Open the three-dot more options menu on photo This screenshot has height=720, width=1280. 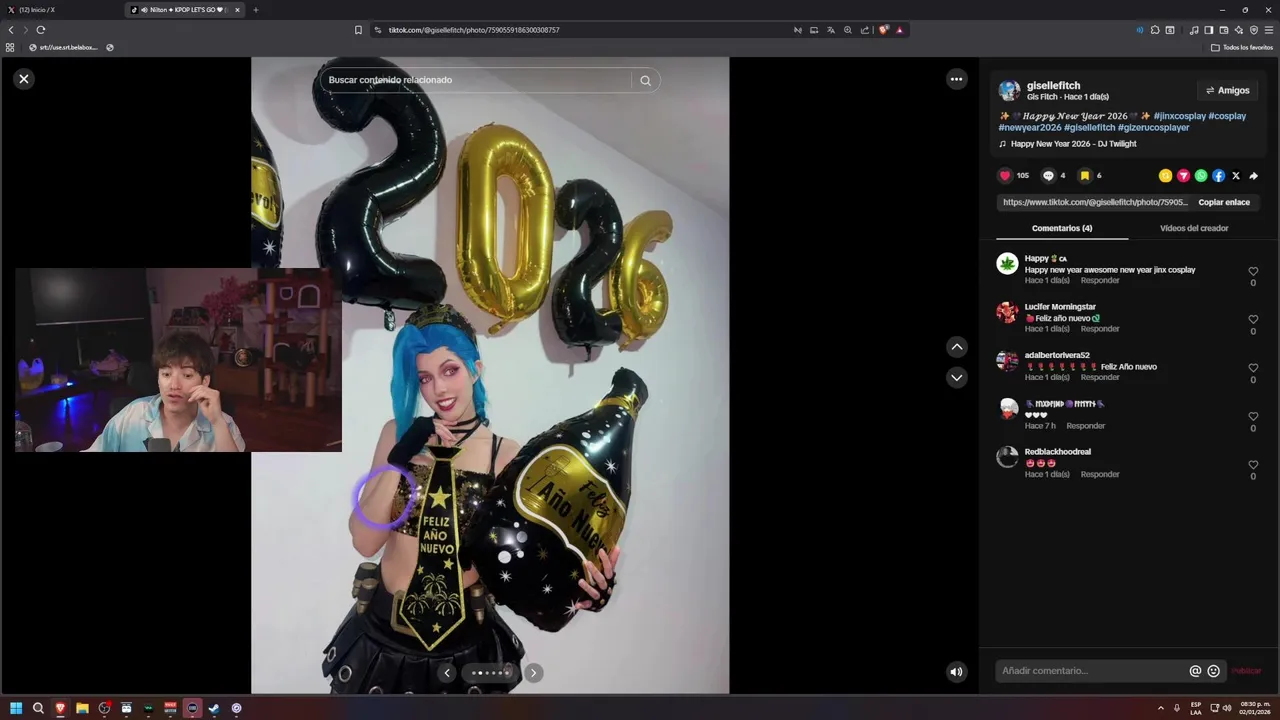point(956,79)
